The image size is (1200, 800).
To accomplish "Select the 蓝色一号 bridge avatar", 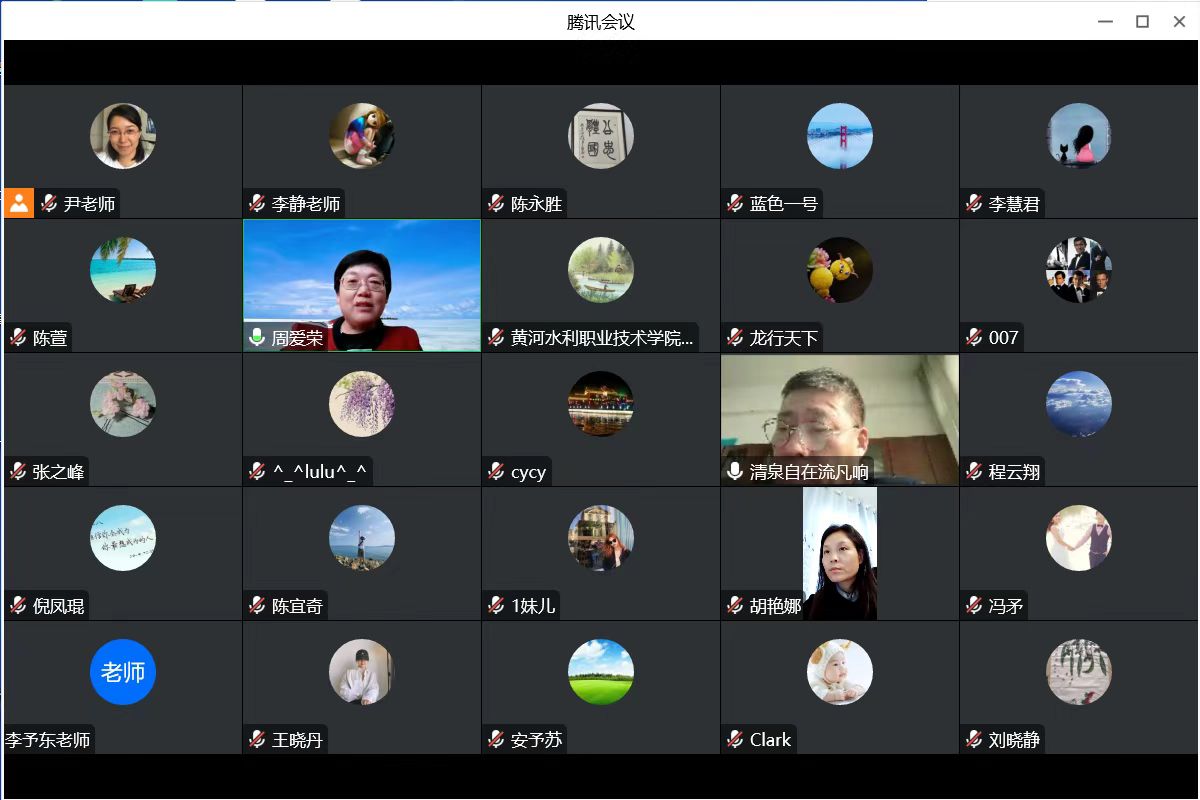I will 840,136.
